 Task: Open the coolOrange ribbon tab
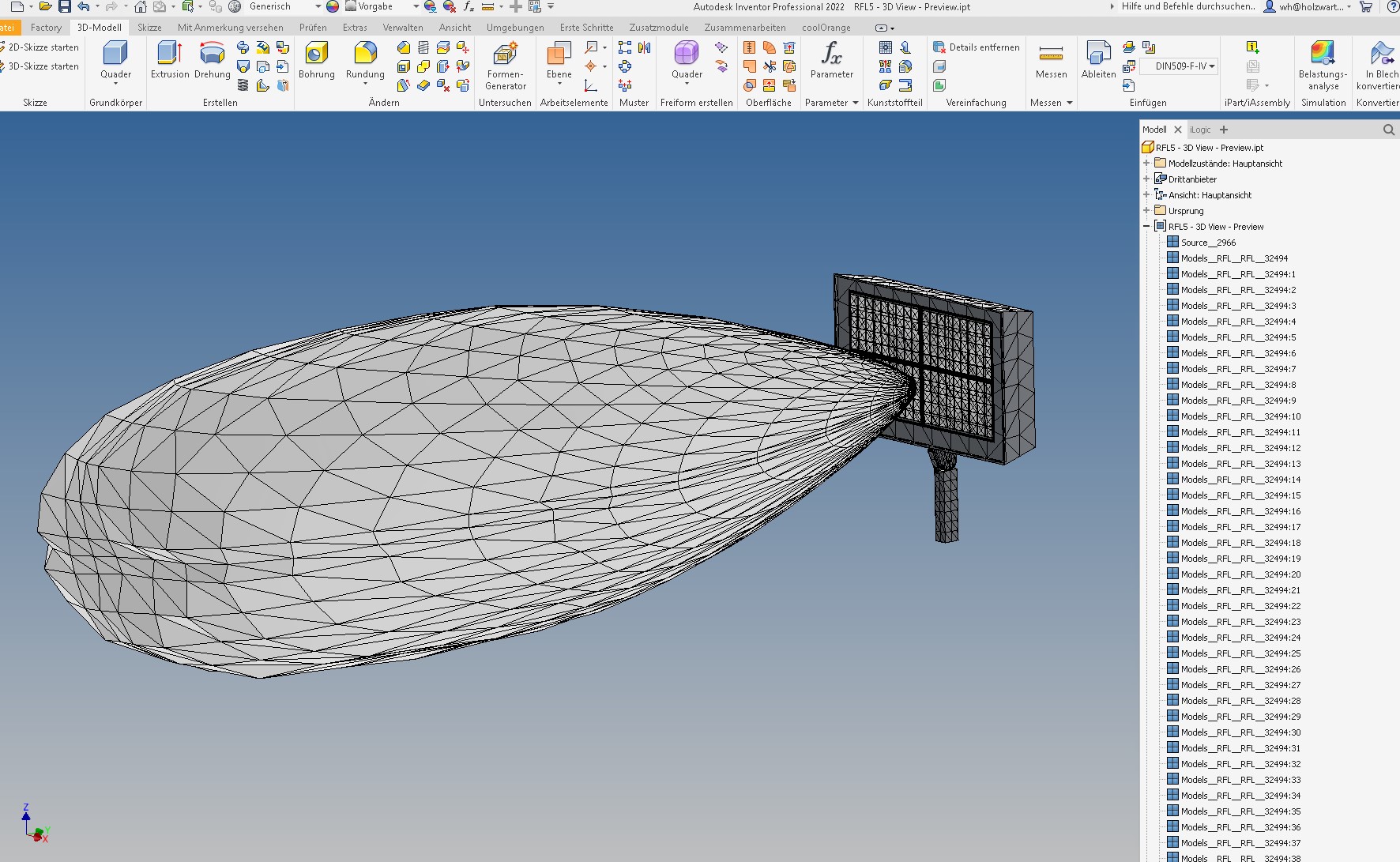point(826,28)
